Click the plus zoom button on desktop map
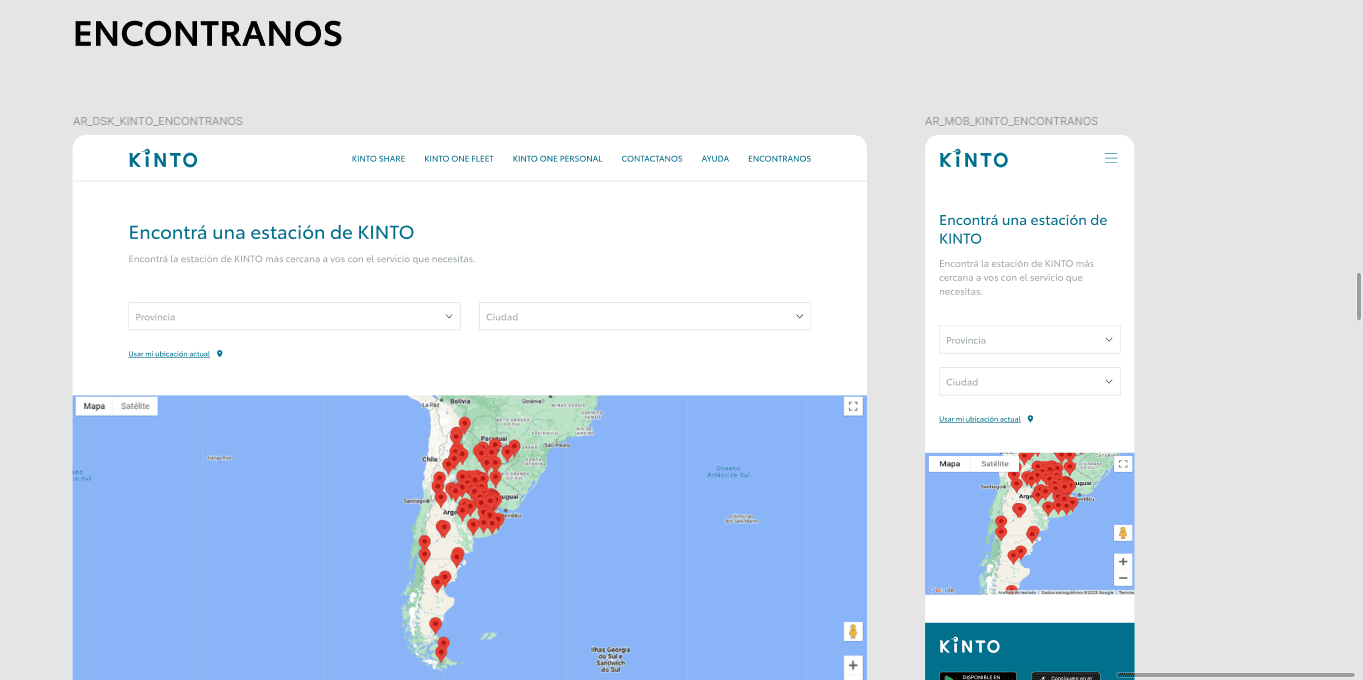The height and width of the screenshot is (680, 1363). click(x=852, y=665)
